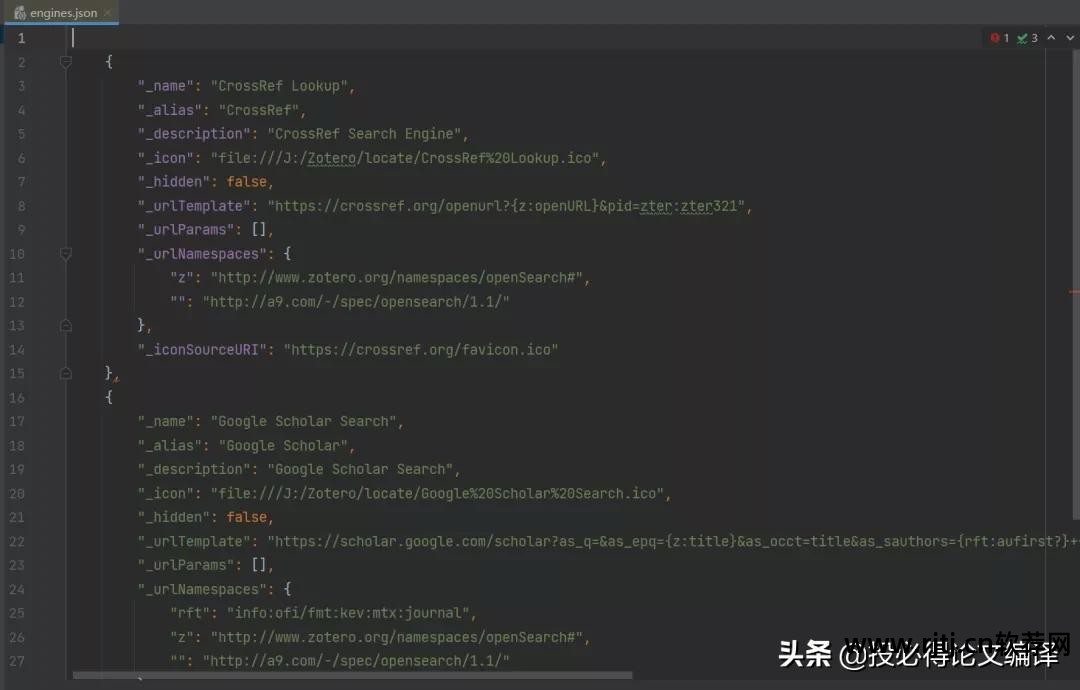Click the "CrossRef" alias value on line 4
1080x690 pixels.
(x=259, y=110)
